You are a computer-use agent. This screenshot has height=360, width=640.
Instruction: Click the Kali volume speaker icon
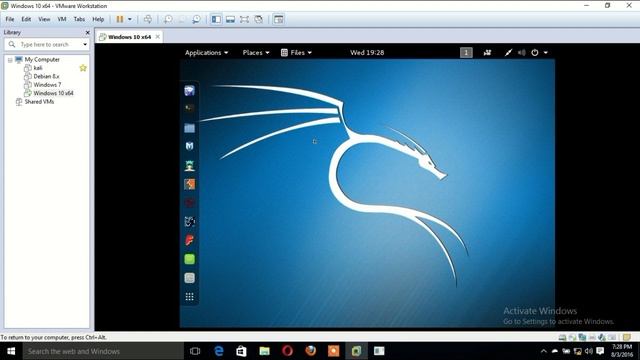522,53
